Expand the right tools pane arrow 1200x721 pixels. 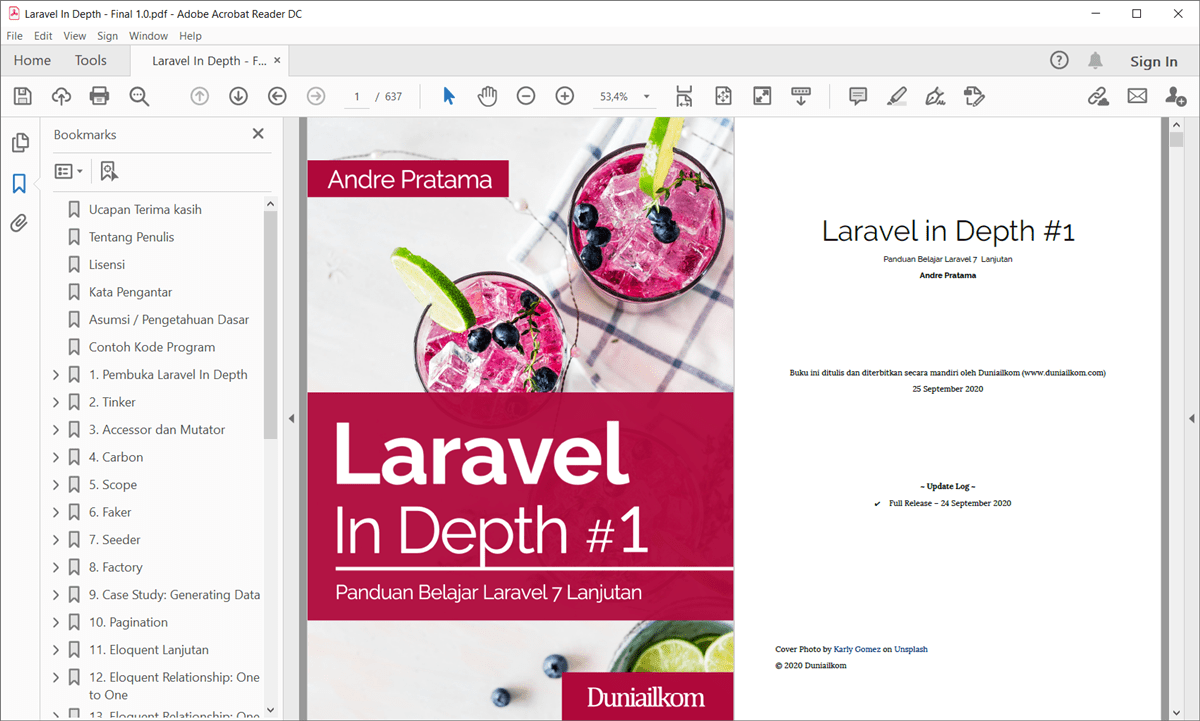1192,418
